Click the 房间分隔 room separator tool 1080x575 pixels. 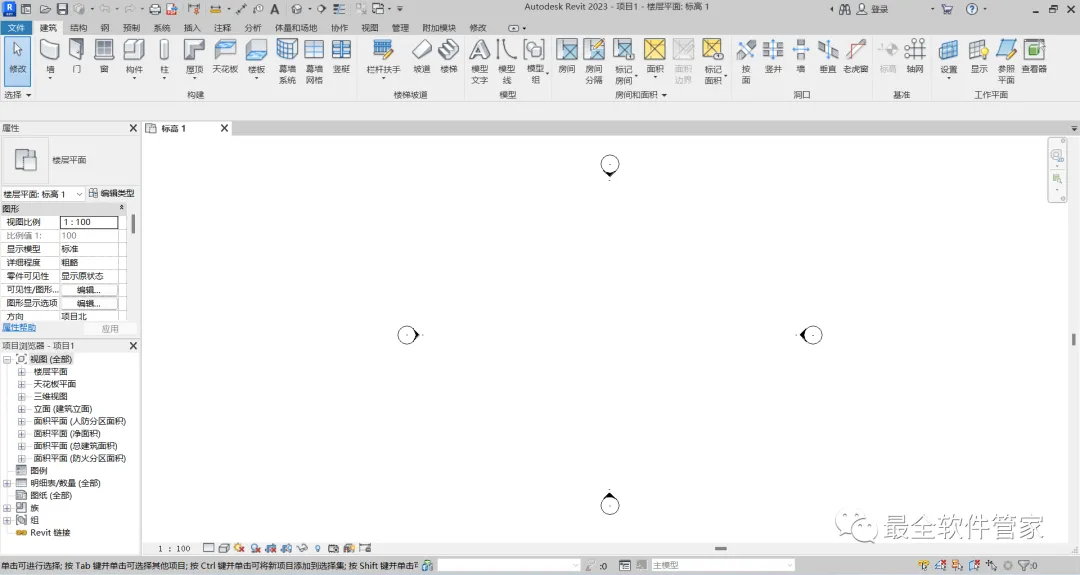594,61
